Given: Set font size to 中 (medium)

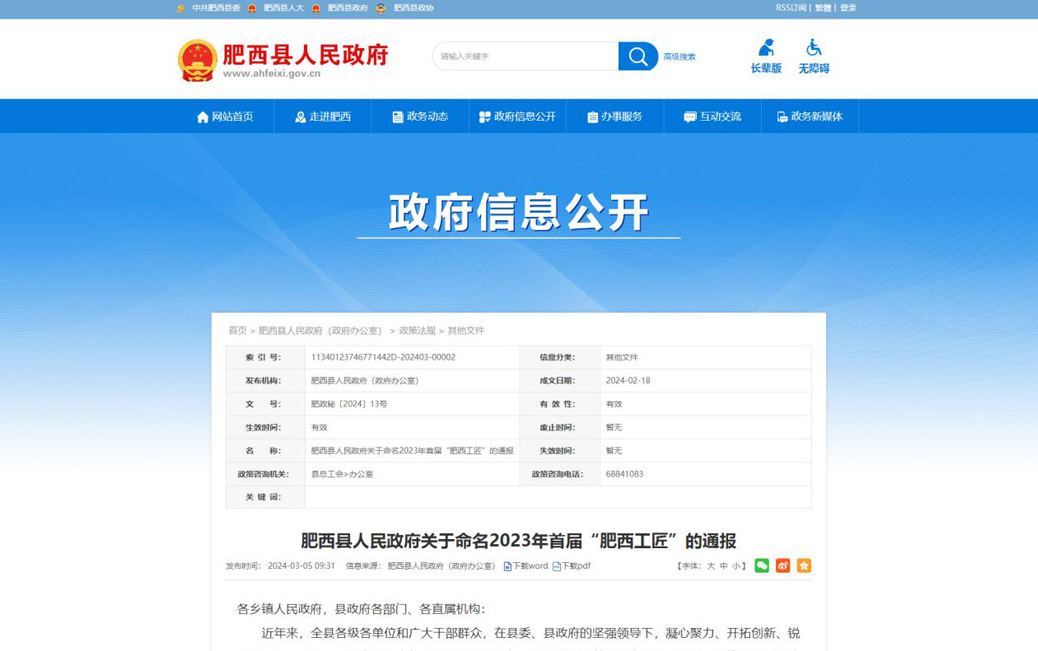Looking at the screenshot, I should pyautogui.click(x=724, y=566).
